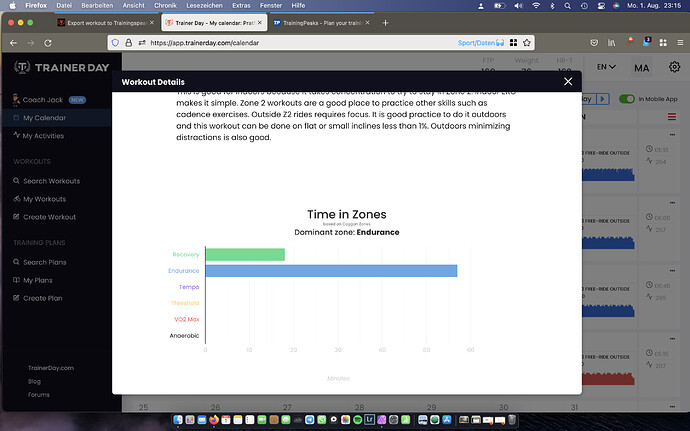Visit the TrainerDay.com footer link
690x431 pixels.
pos(51,368)
